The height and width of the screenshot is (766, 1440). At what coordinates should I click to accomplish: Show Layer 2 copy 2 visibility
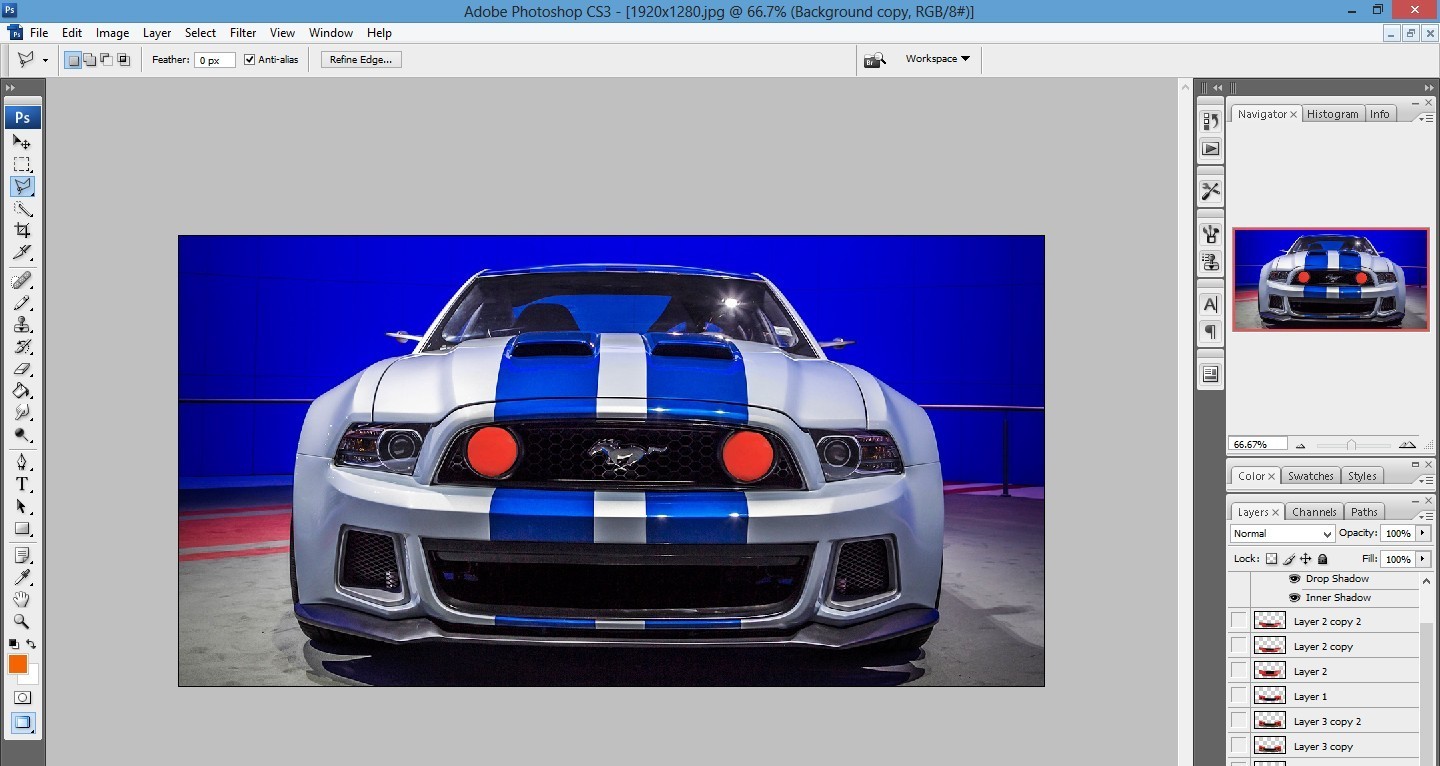pos(1239,621)
